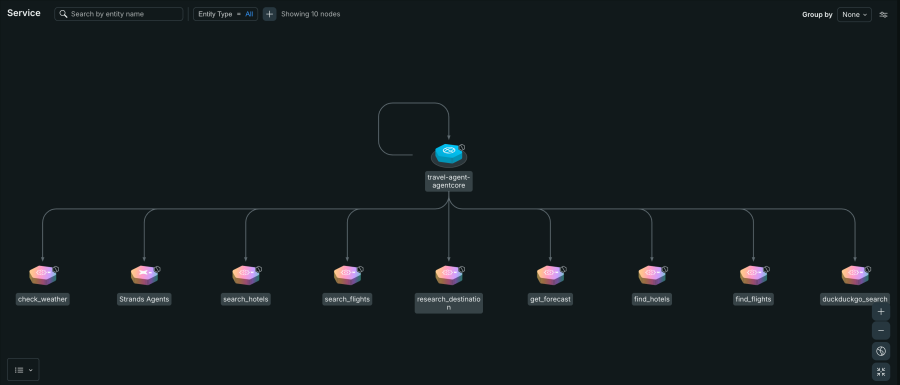This screenshot has width=900, height=385.
Task: Add a new filter with the plus button
Action: click(269, 14)
